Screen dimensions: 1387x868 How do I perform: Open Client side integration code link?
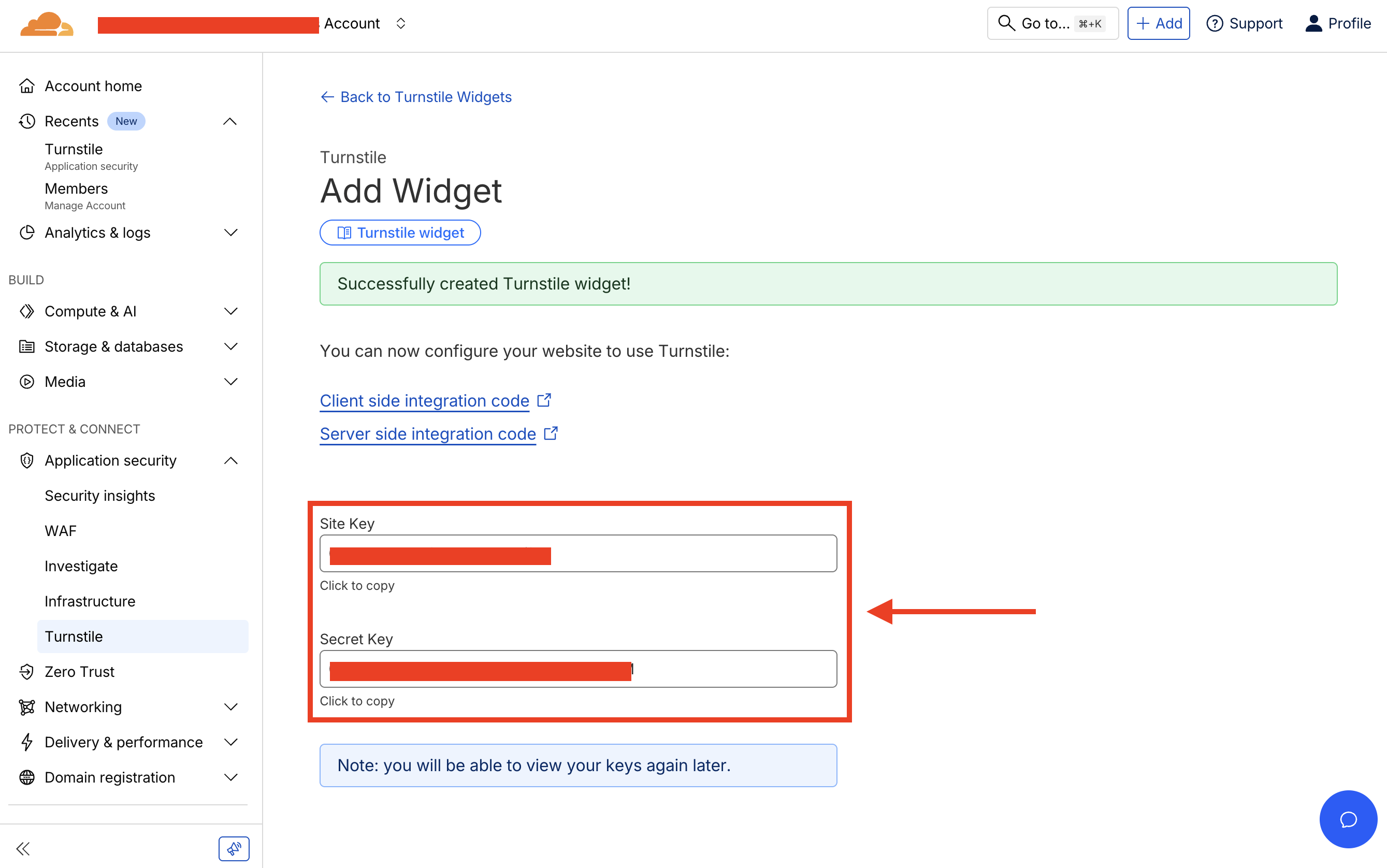coord(424,401)
